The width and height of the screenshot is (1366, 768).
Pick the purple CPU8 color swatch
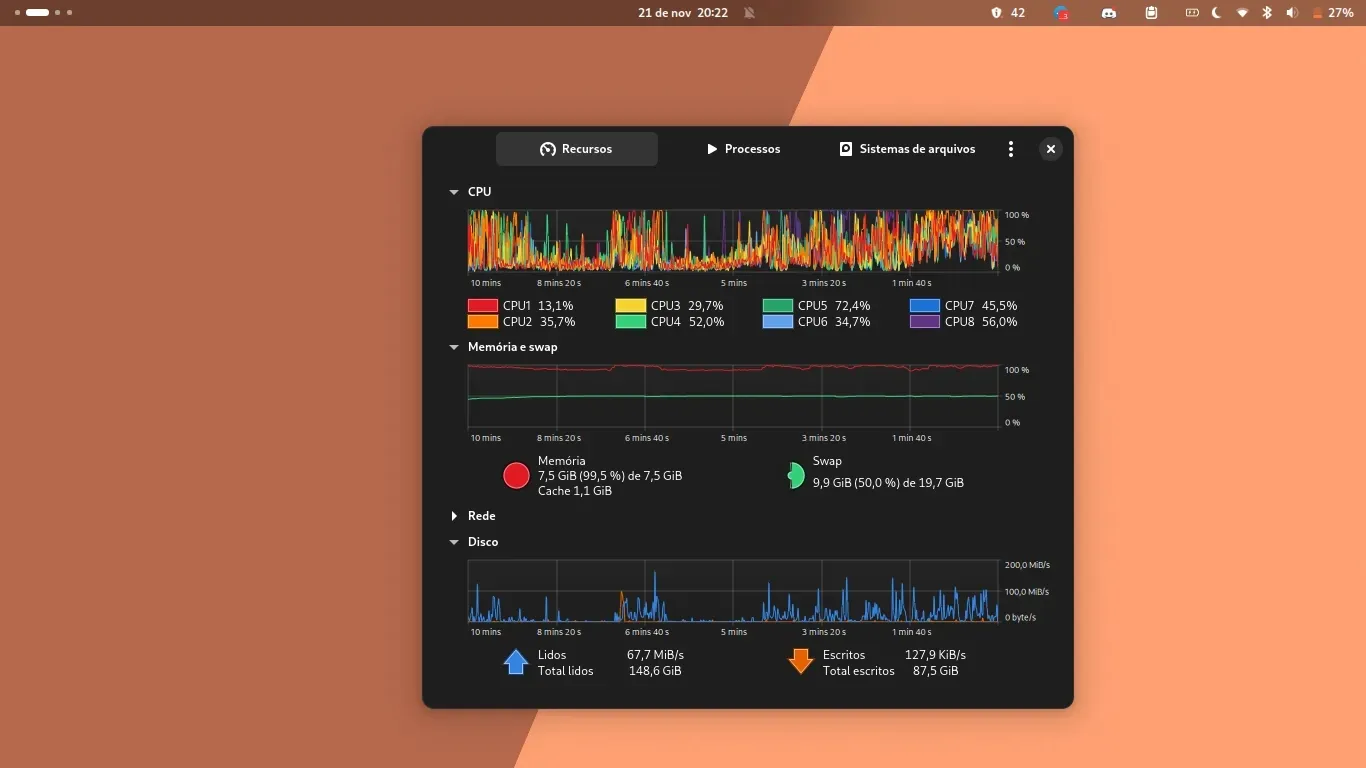(x=924, y=322)
